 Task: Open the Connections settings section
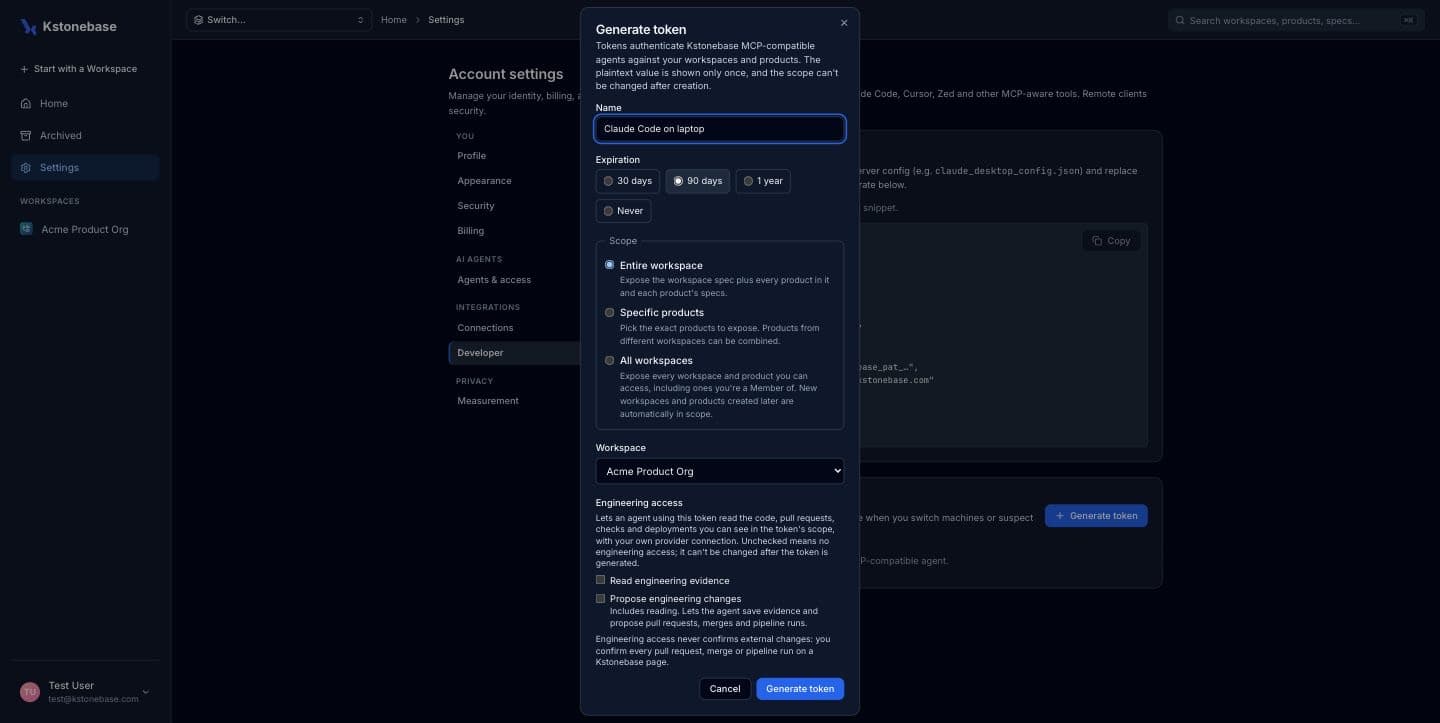[x=485, y=328]
